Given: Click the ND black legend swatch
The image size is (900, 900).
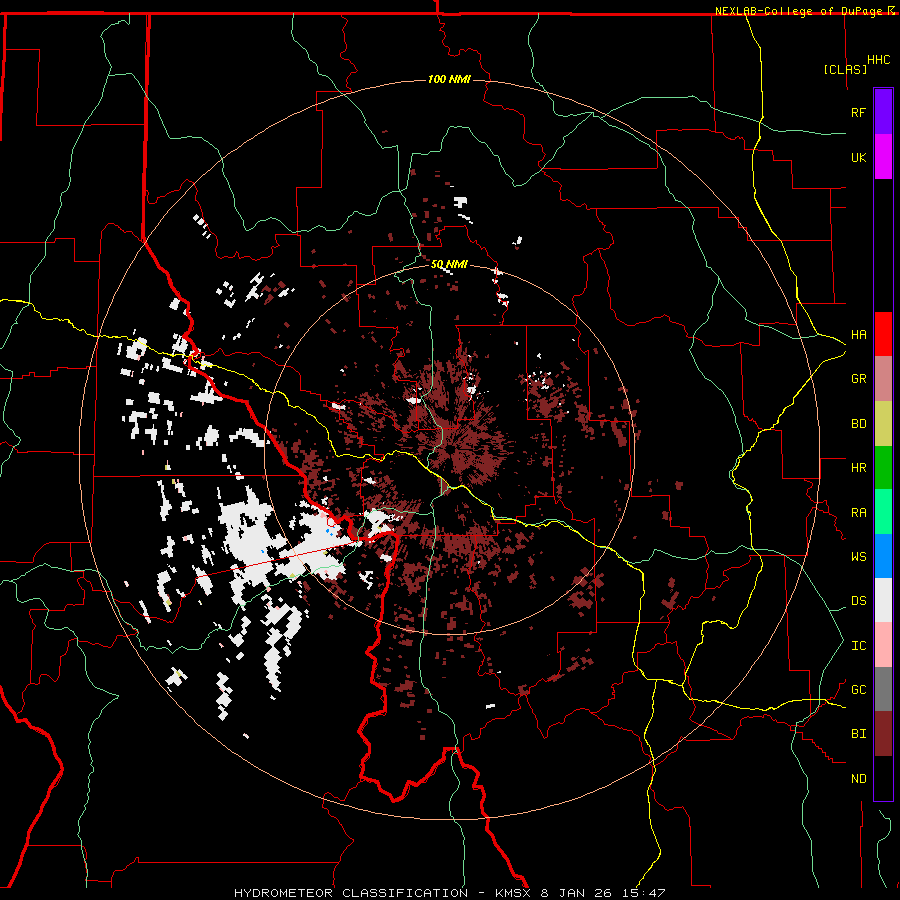Looking at the screenshot, I should 883,778.
